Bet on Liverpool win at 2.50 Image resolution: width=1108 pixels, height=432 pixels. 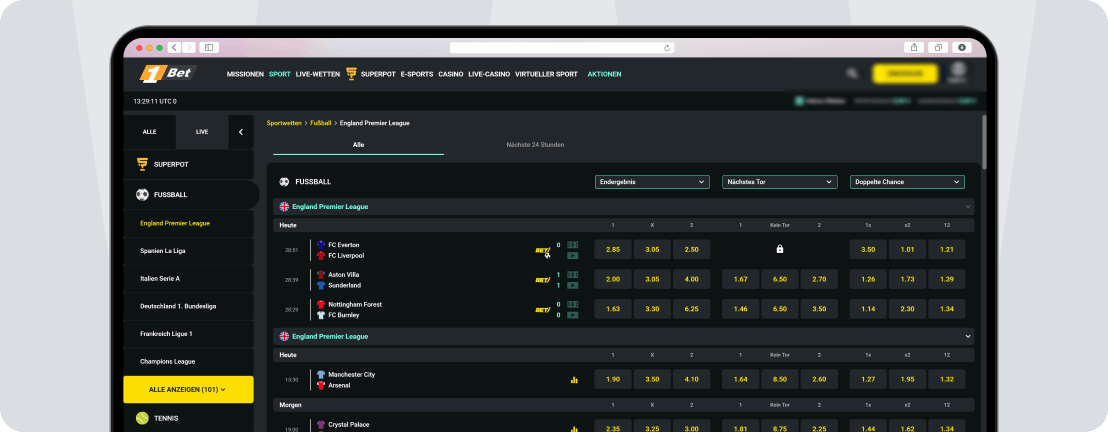pyautogui.click(x=692, y=250)
